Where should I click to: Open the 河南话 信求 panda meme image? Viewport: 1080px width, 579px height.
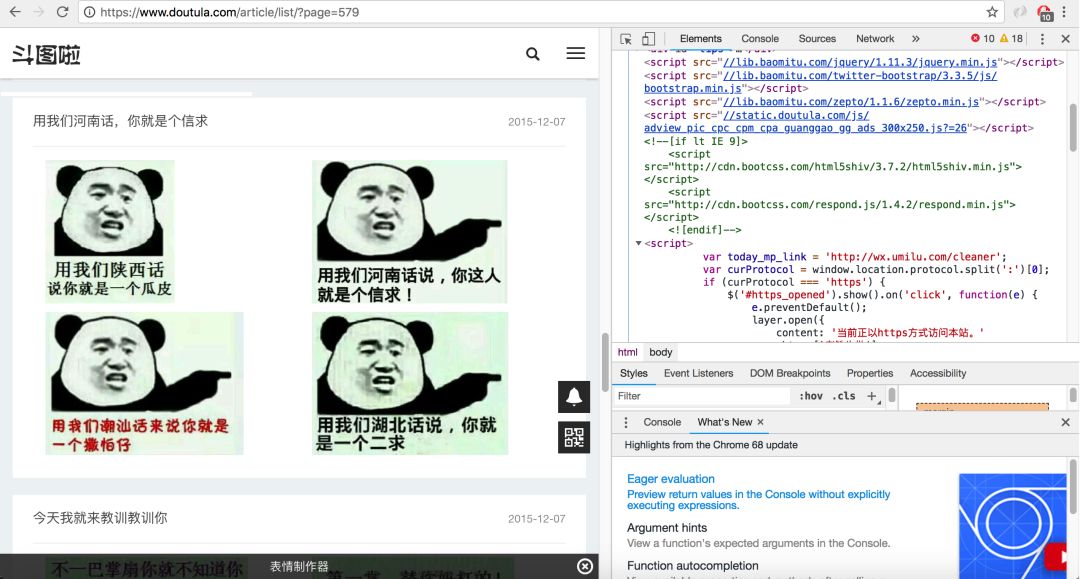409,231
